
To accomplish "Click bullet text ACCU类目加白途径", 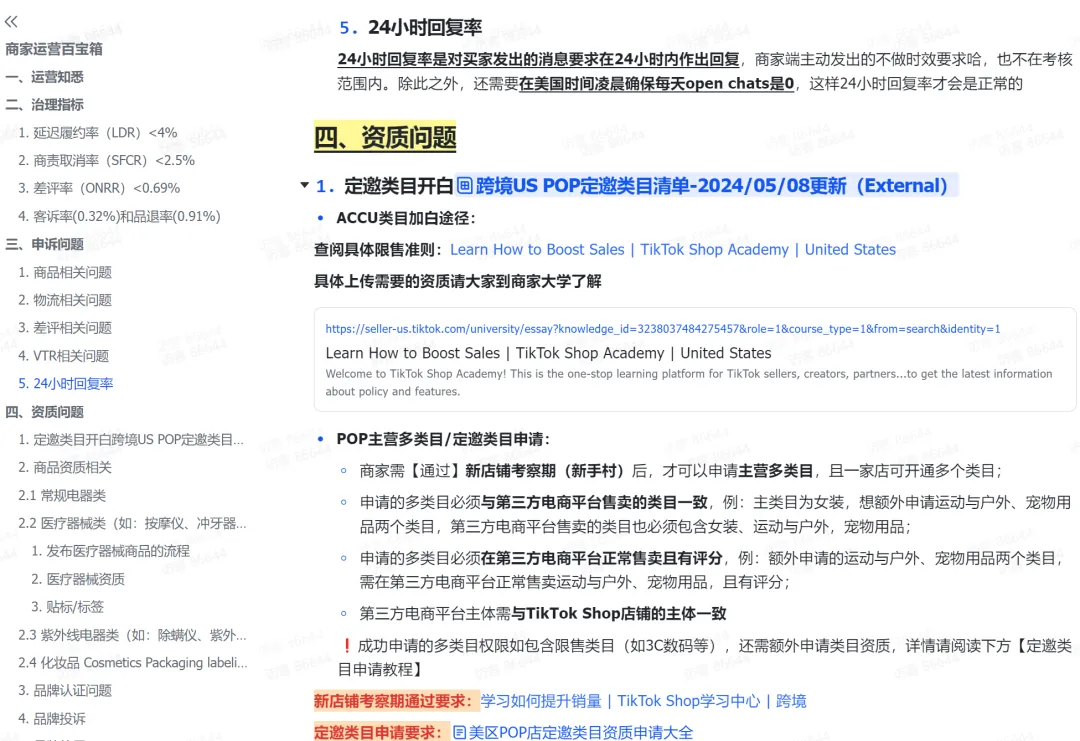I will (406, 218).
